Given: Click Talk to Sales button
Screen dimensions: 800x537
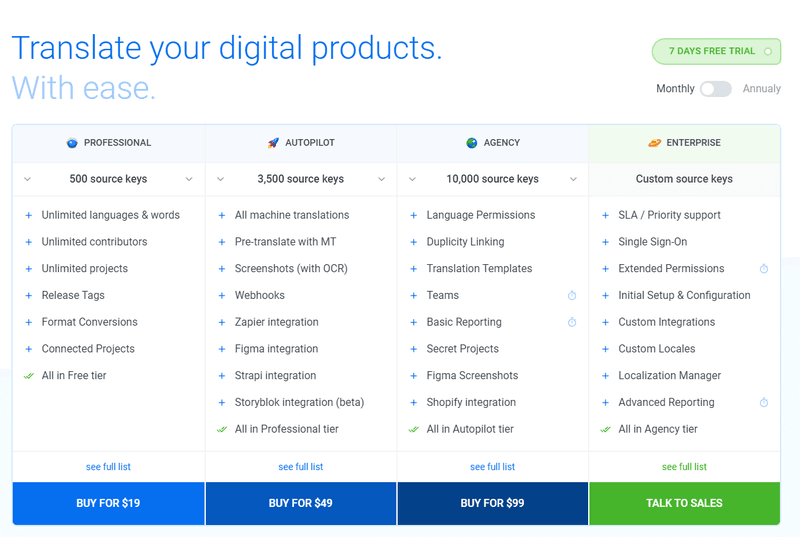Looking at the screenshot, I should coord(684,503).
